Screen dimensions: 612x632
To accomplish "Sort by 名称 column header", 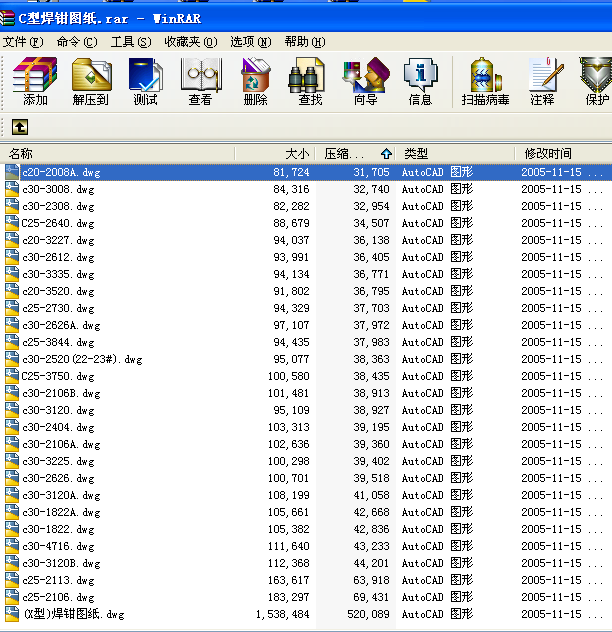I will tap(117, 154).
